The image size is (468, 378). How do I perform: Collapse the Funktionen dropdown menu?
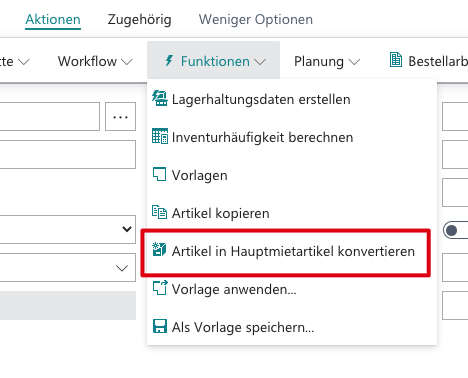[213, 60]
